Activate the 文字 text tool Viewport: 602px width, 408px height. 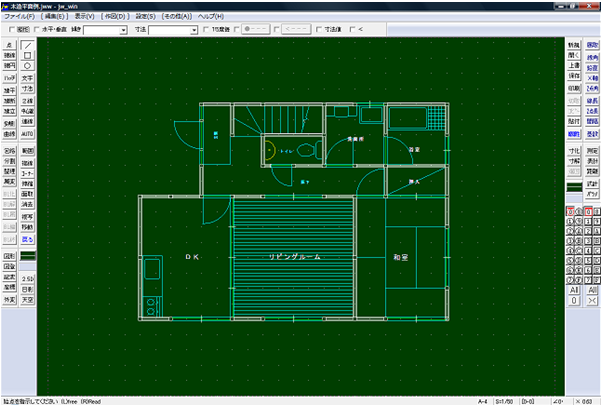(x=27, y=77)
